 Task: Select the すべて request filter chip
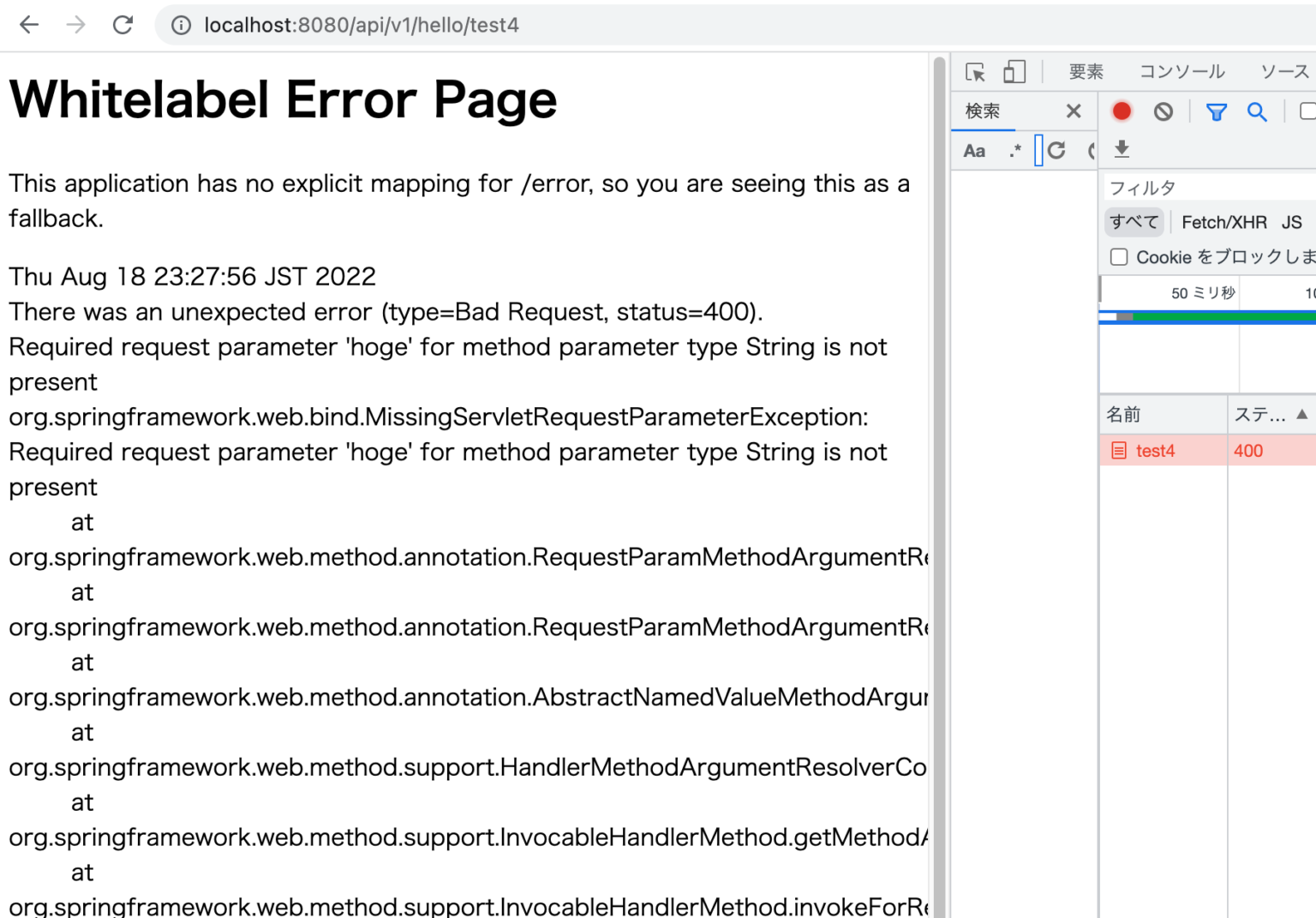(x=1134, y=221)
